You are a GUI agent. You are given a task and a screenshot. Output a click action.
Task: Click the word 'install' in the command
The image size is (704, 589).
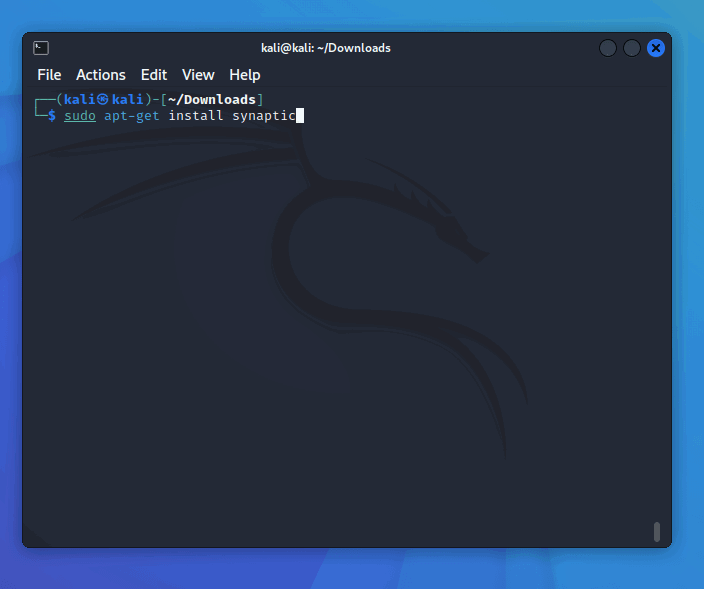coord(196,115)
